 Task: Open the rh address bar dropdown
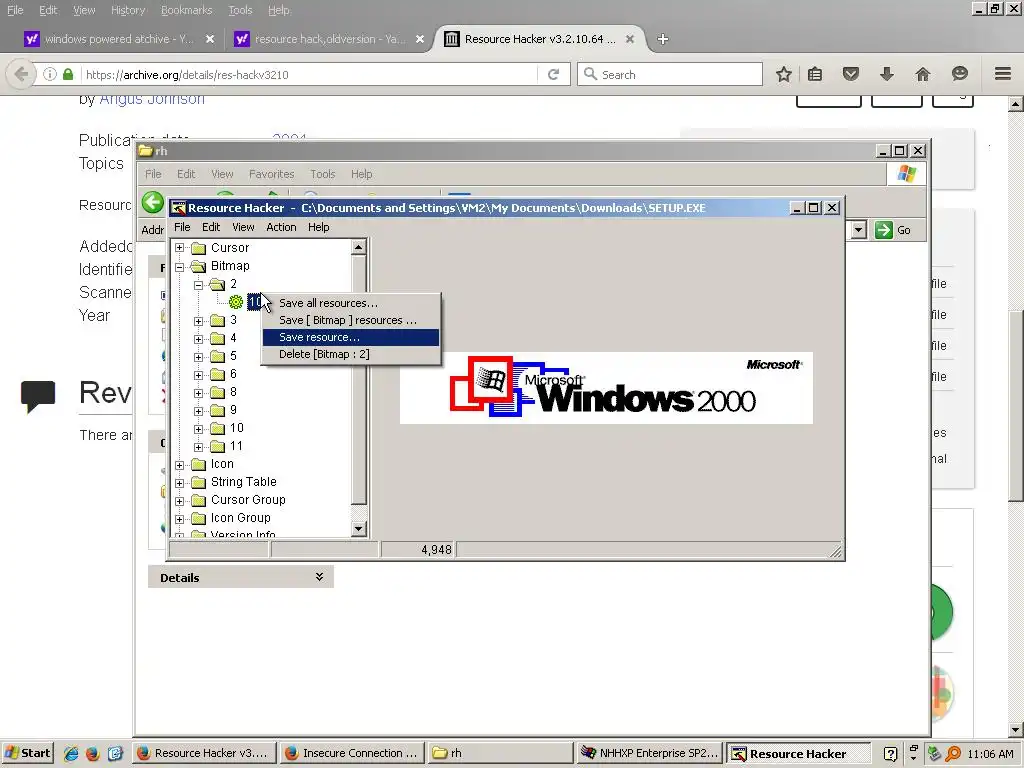pyautogui.click(x=859, y=230)
